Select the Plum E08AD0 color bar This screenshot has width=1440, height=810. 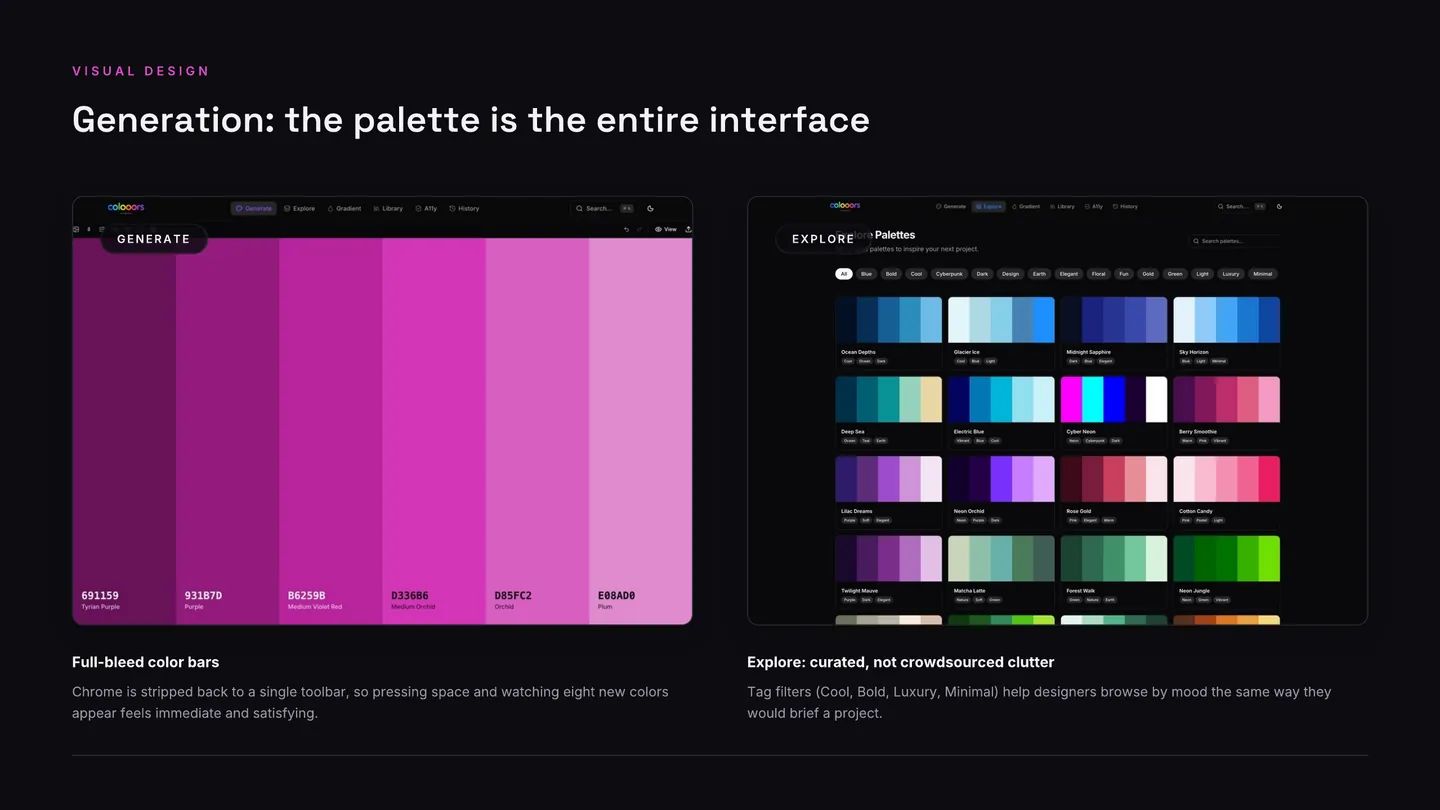click(x=641, y=431)
